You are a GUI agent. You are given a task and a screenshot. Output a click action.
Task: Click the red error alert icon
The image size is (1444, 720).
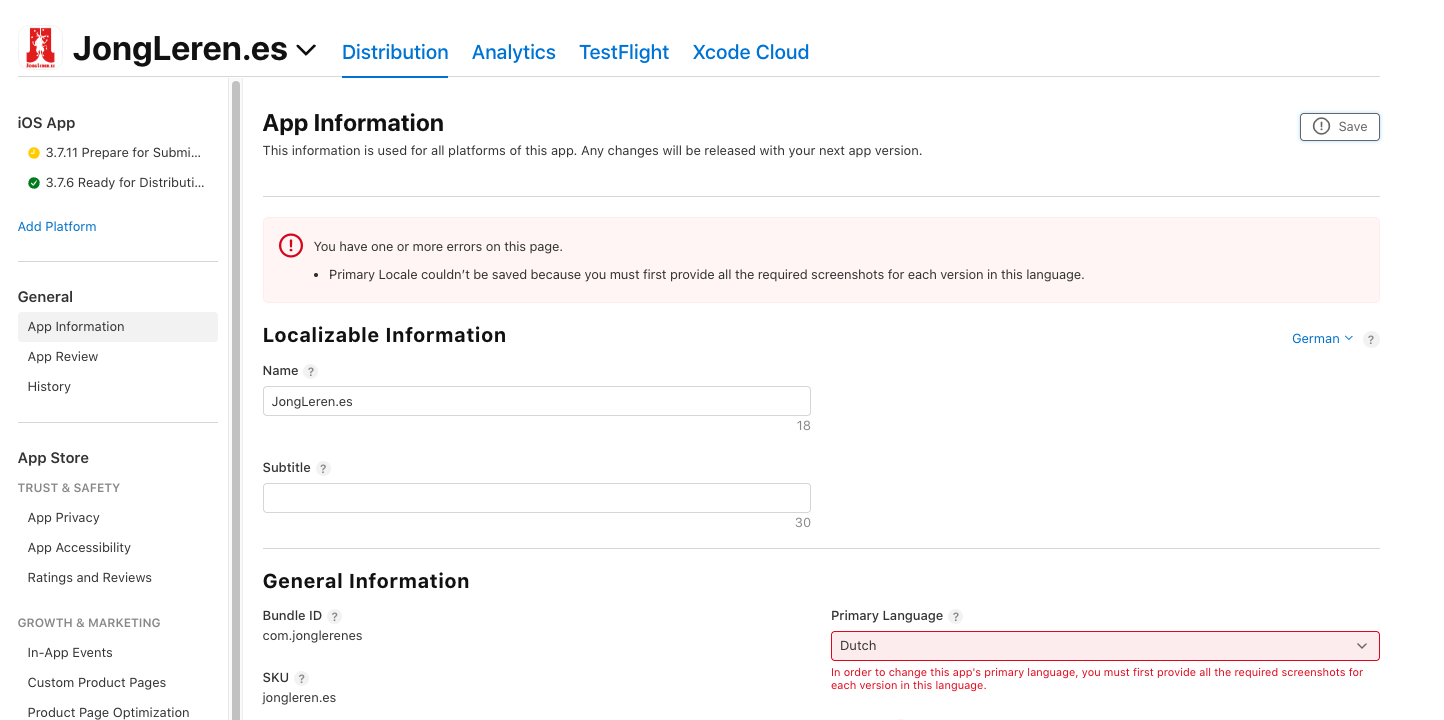(x=290, y=245)
